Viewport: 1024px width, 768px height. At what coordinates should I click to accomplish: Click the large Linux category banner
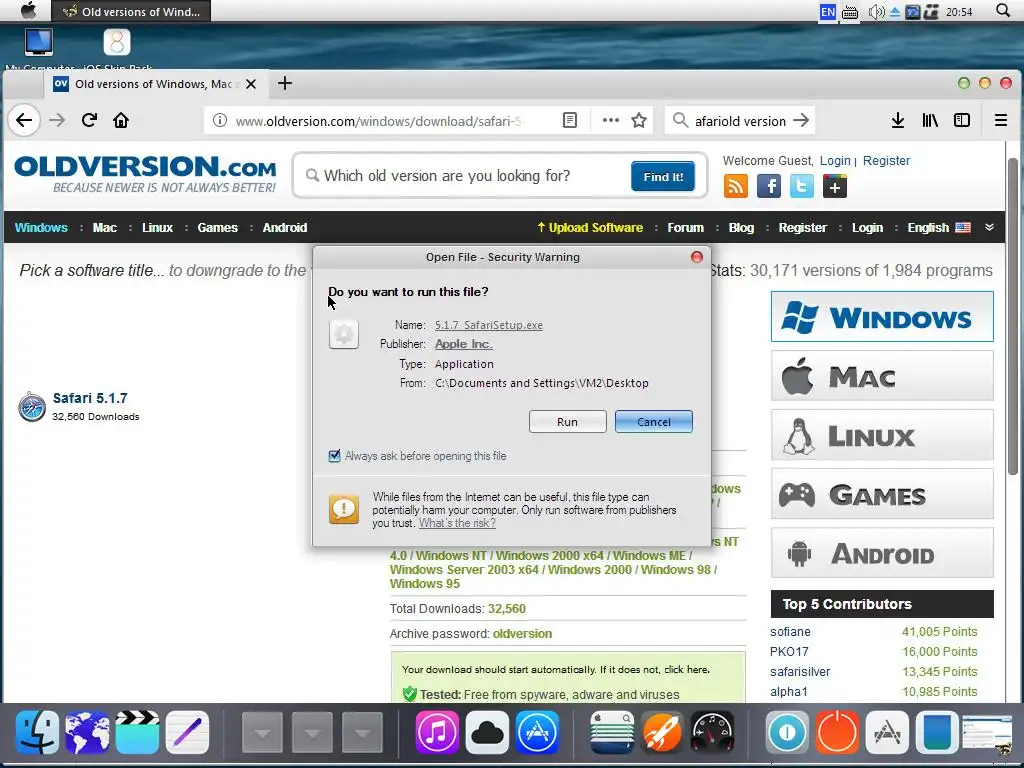click(882, 435)
